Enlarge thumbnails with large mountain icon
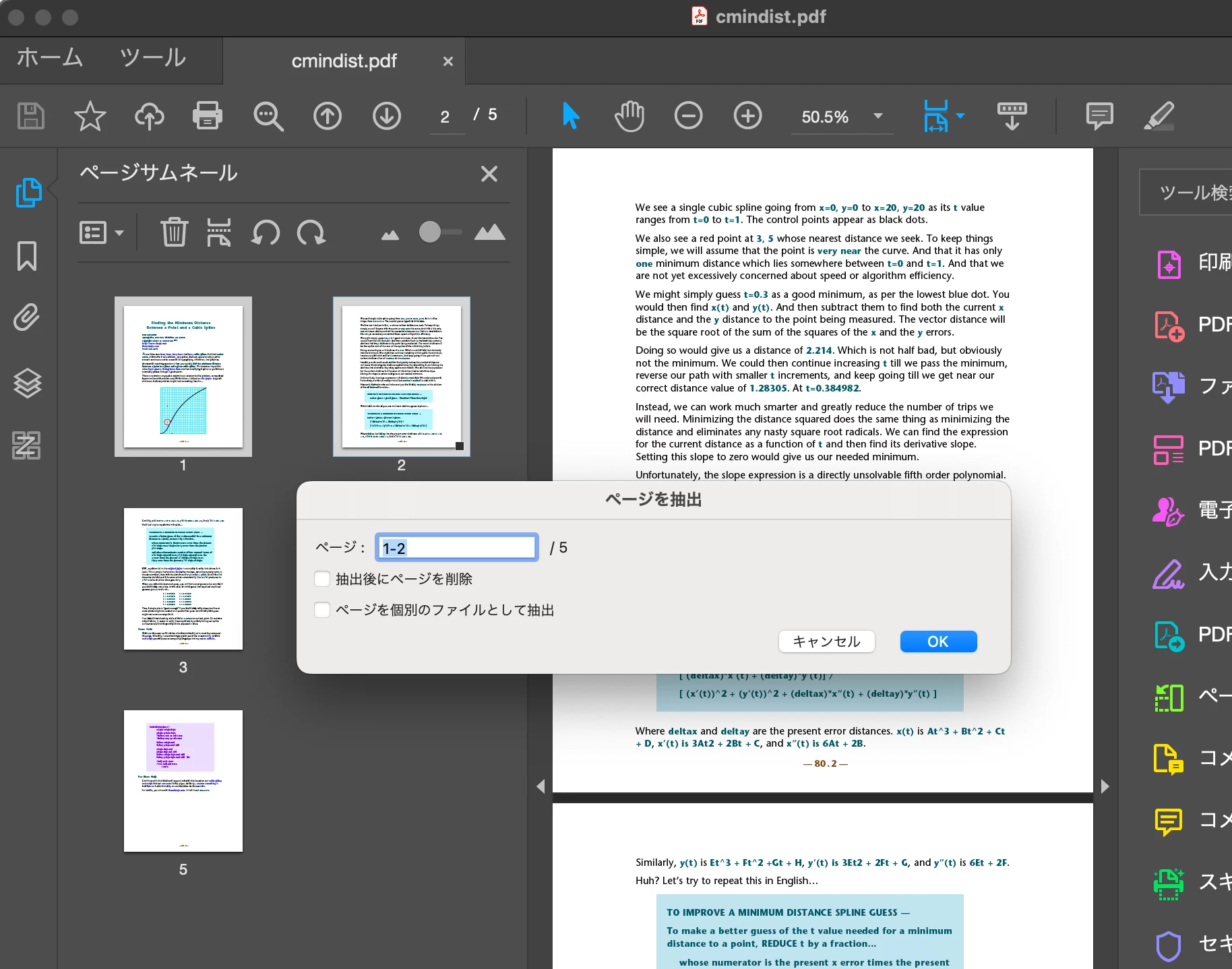Image resolution: width=1232 pixels, height=969 pixels. pos(490,232)
